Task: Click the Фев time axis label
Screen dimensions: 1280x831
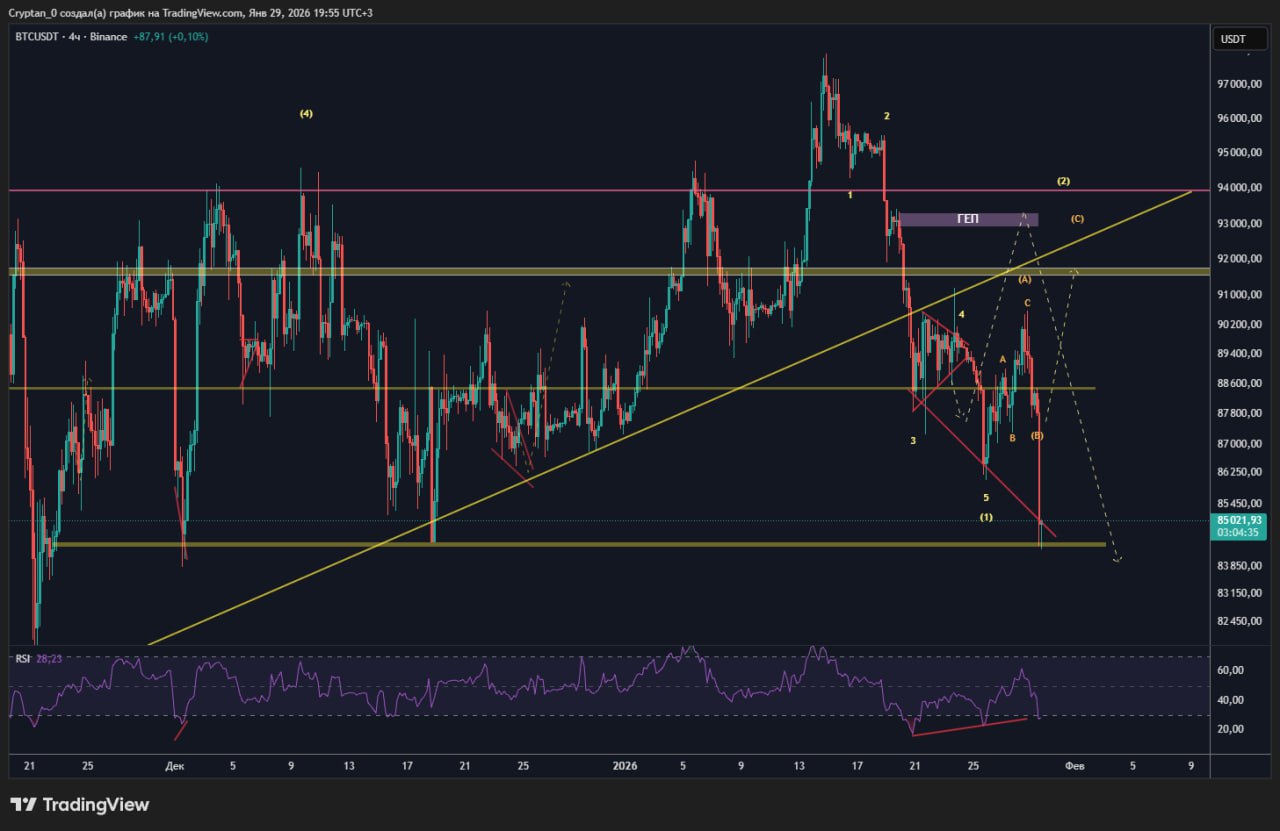Action: point(1075,767)
